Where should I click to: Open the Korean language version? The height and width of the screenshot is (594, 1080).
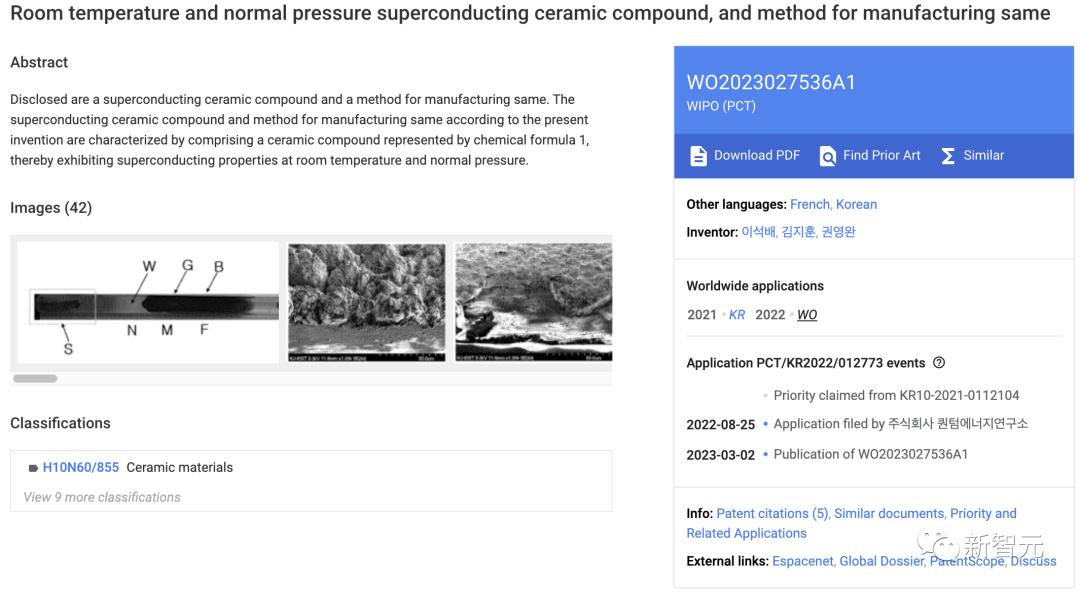tap(856, 204)
